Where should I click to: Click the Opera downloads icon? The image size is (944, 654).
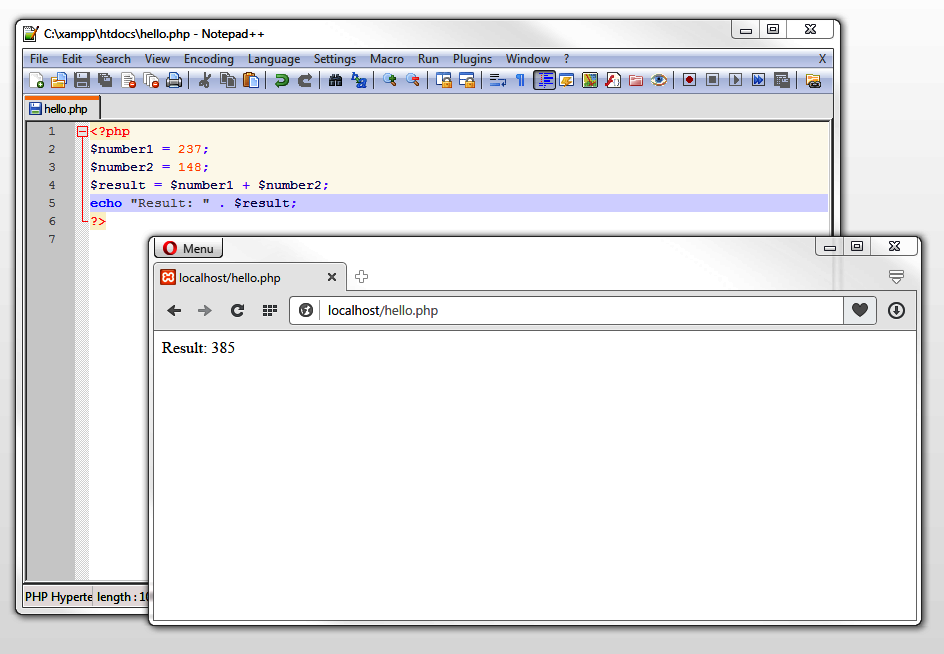[896, 311]
